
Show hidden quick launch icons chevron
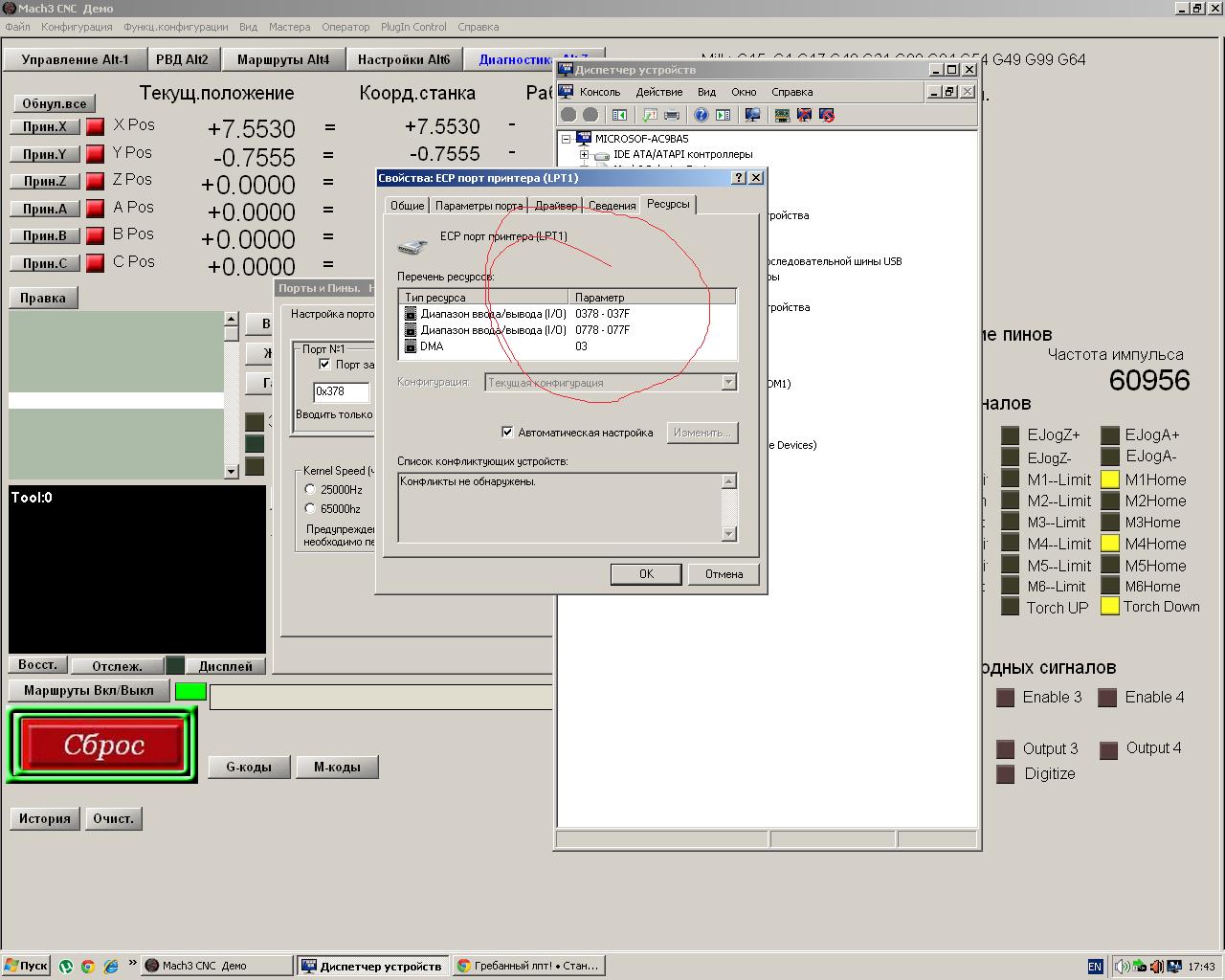[132, 964]
